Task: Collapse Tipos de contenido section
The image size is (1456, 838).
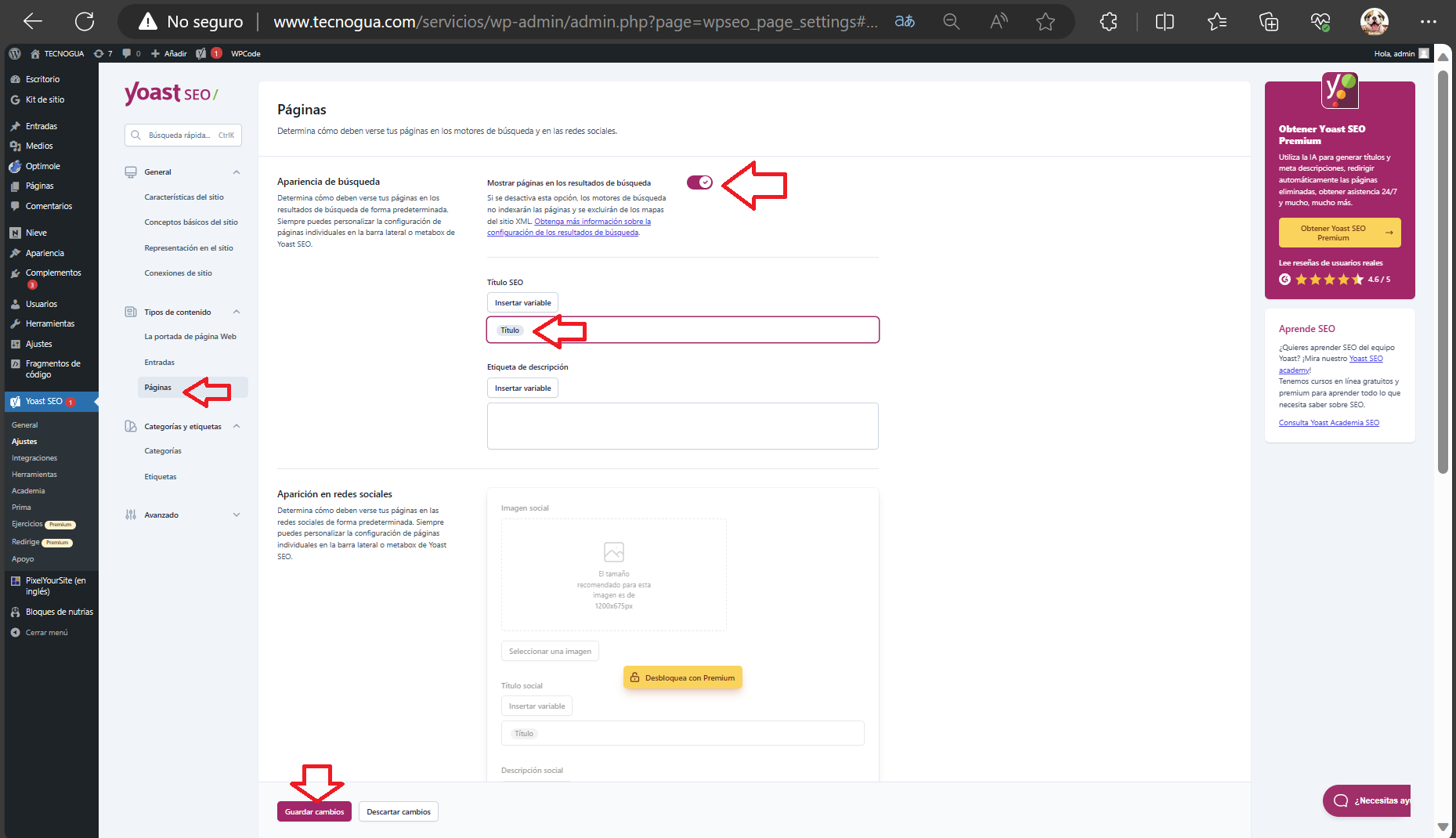Action: 237,312
